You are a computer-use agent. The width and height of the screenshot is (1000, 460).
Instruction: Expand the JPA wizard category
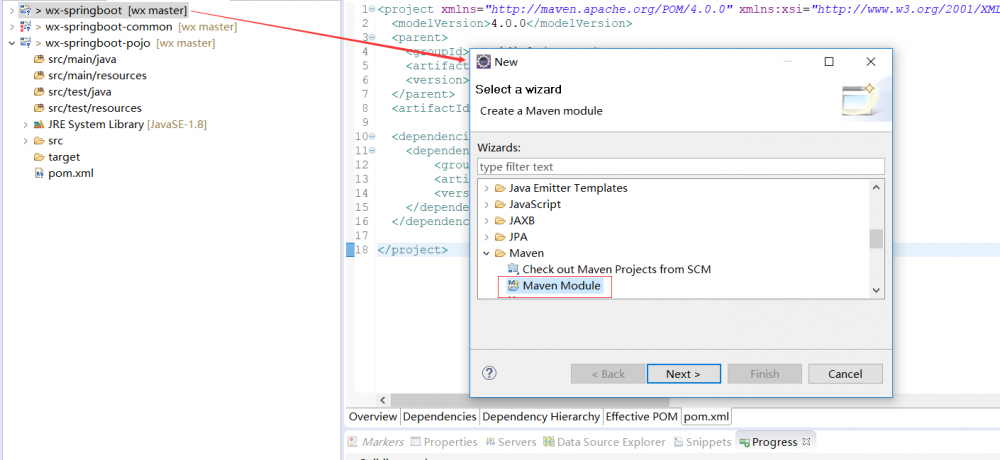tap(486, 237)
